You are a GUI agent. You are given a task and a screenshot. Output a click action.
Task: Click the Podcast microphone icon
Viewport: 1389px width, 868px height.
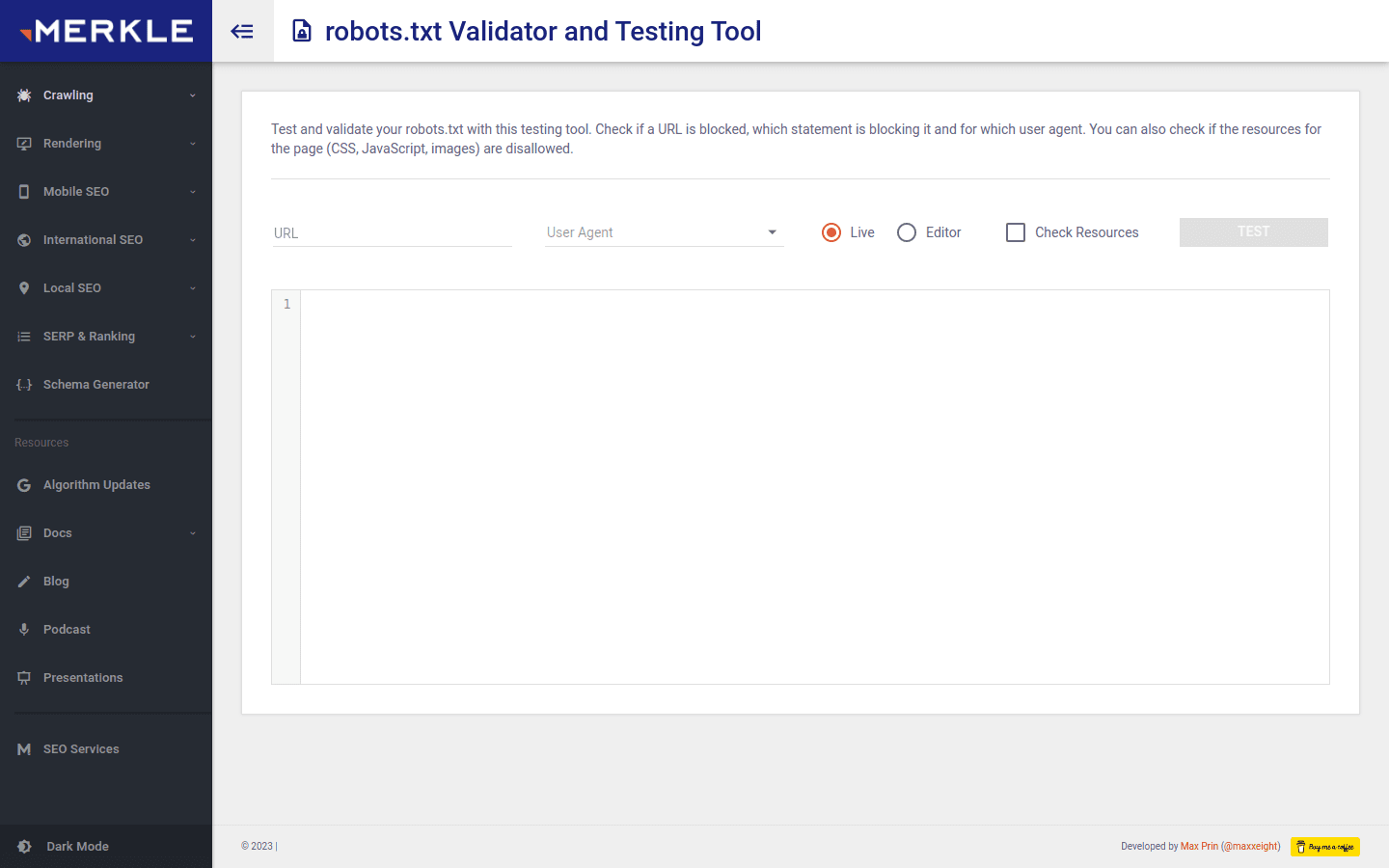coord(23,629)
